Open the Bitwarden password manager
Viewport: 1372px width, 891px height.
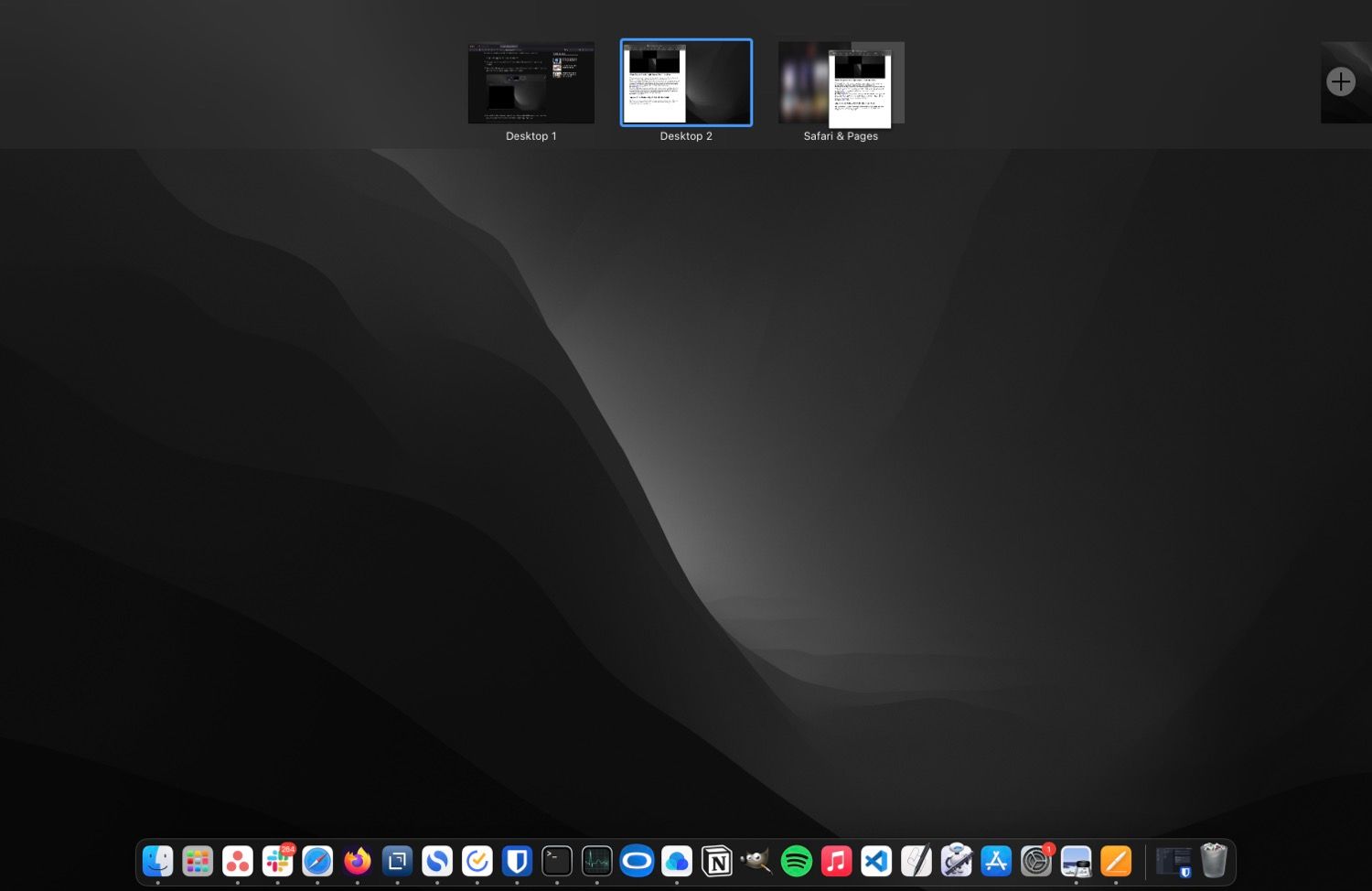tap(516, 861)
